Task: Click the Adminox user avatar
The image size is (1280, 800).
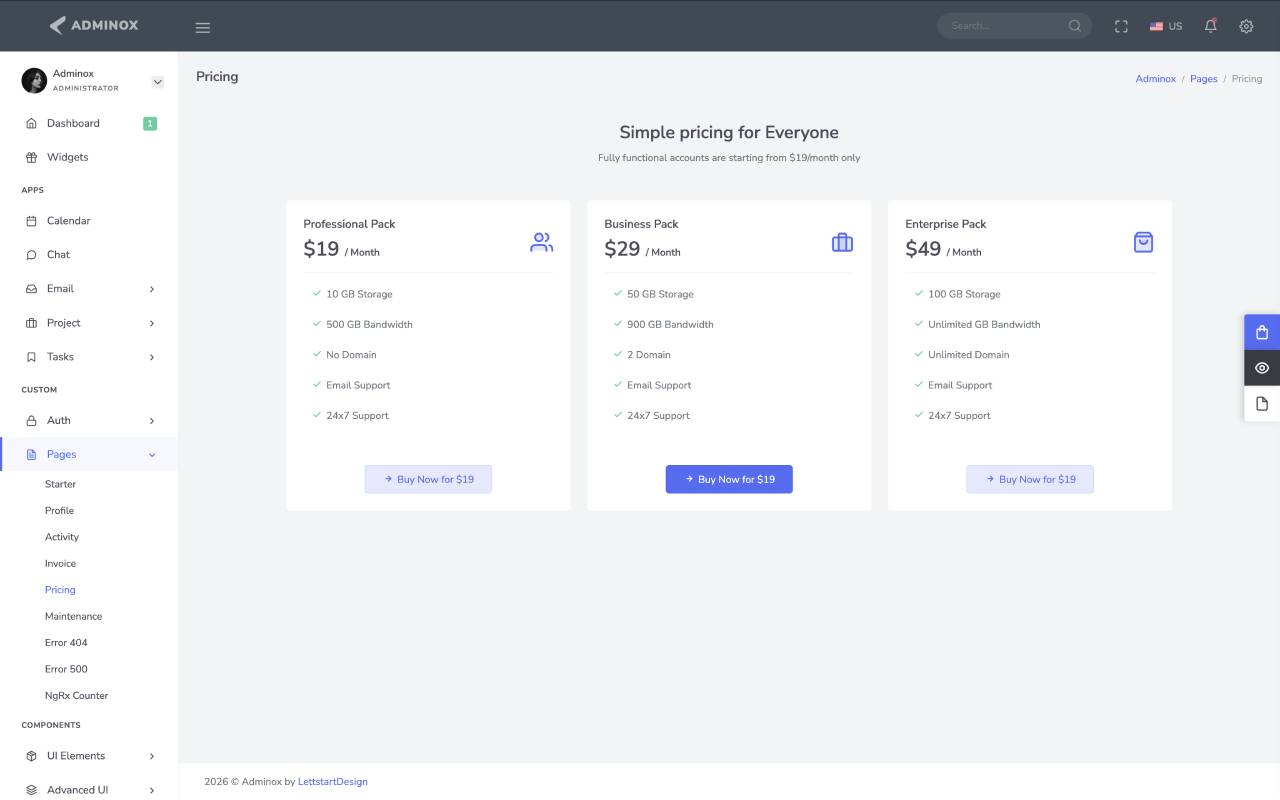Action: [34, 81]
